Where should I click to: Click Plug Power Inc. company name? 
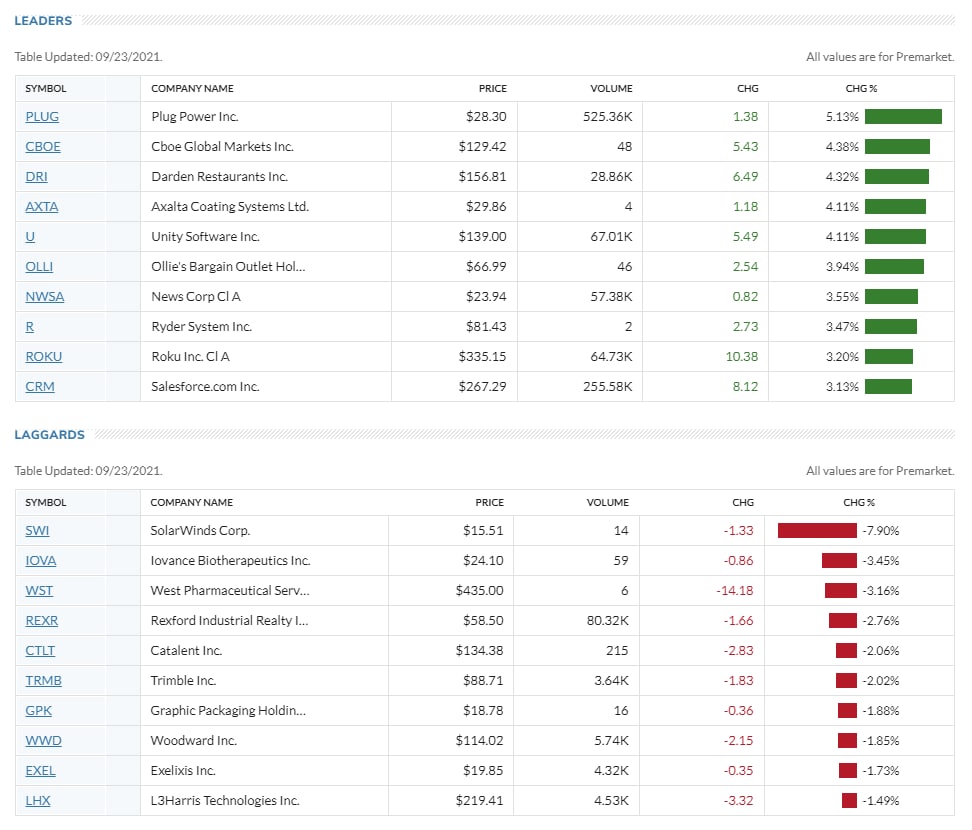coord(195,117)
